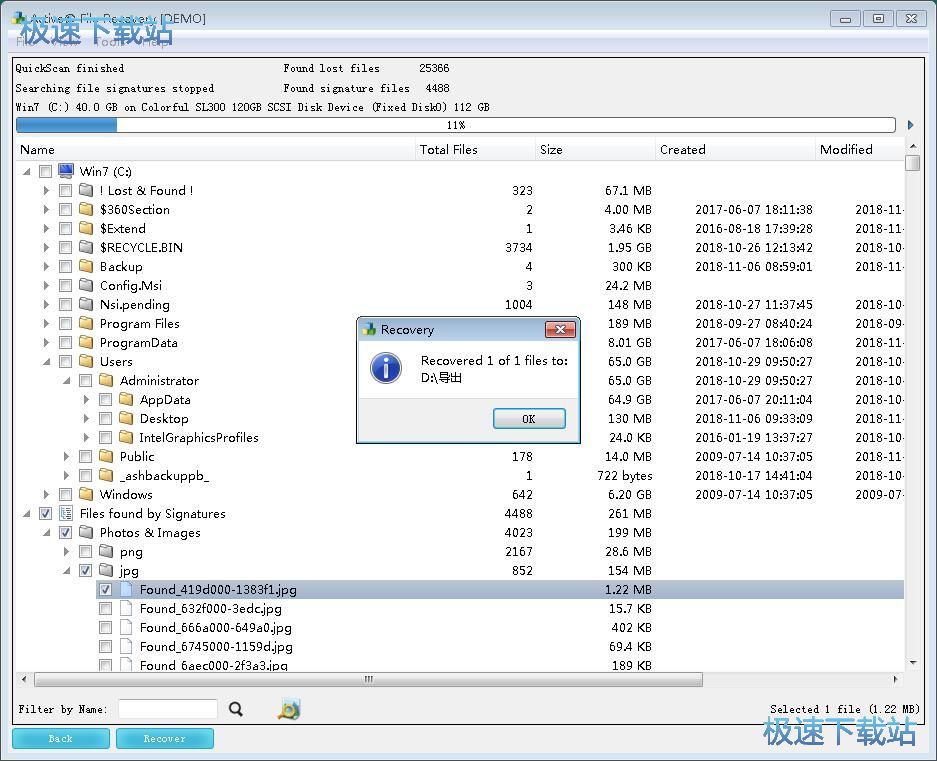Screen dimensions: 937x761
Task: Click the vertical scrollbar down arrow
Action: [912, 662]
